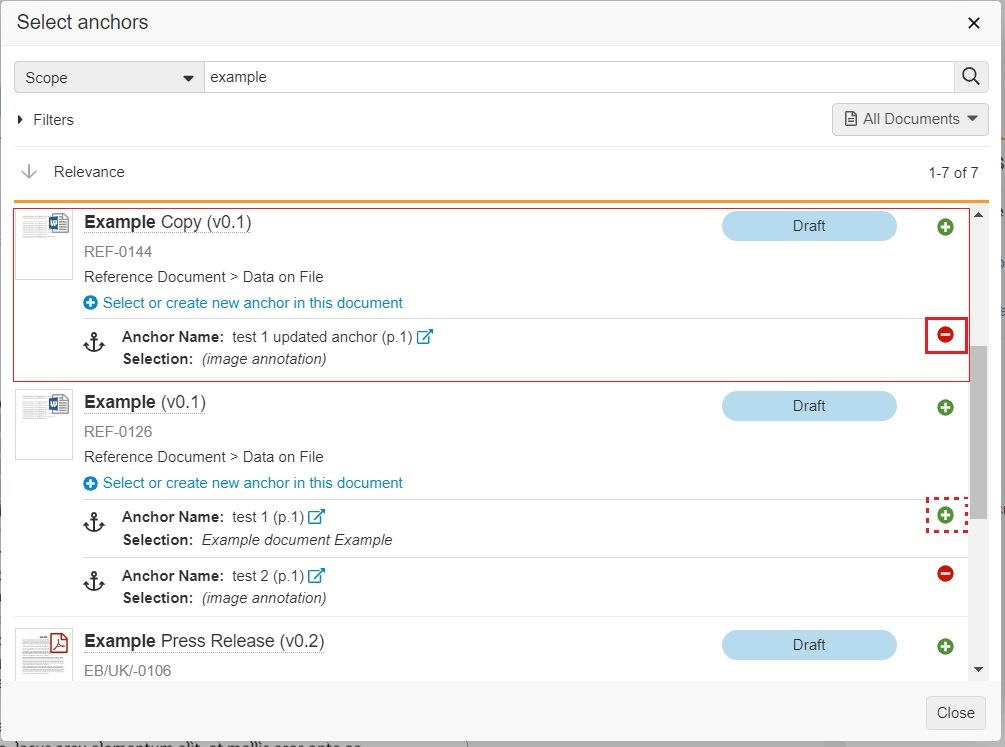Remove the 'test 2' anchor
1005x747 pixels.
tap(945, 573)
